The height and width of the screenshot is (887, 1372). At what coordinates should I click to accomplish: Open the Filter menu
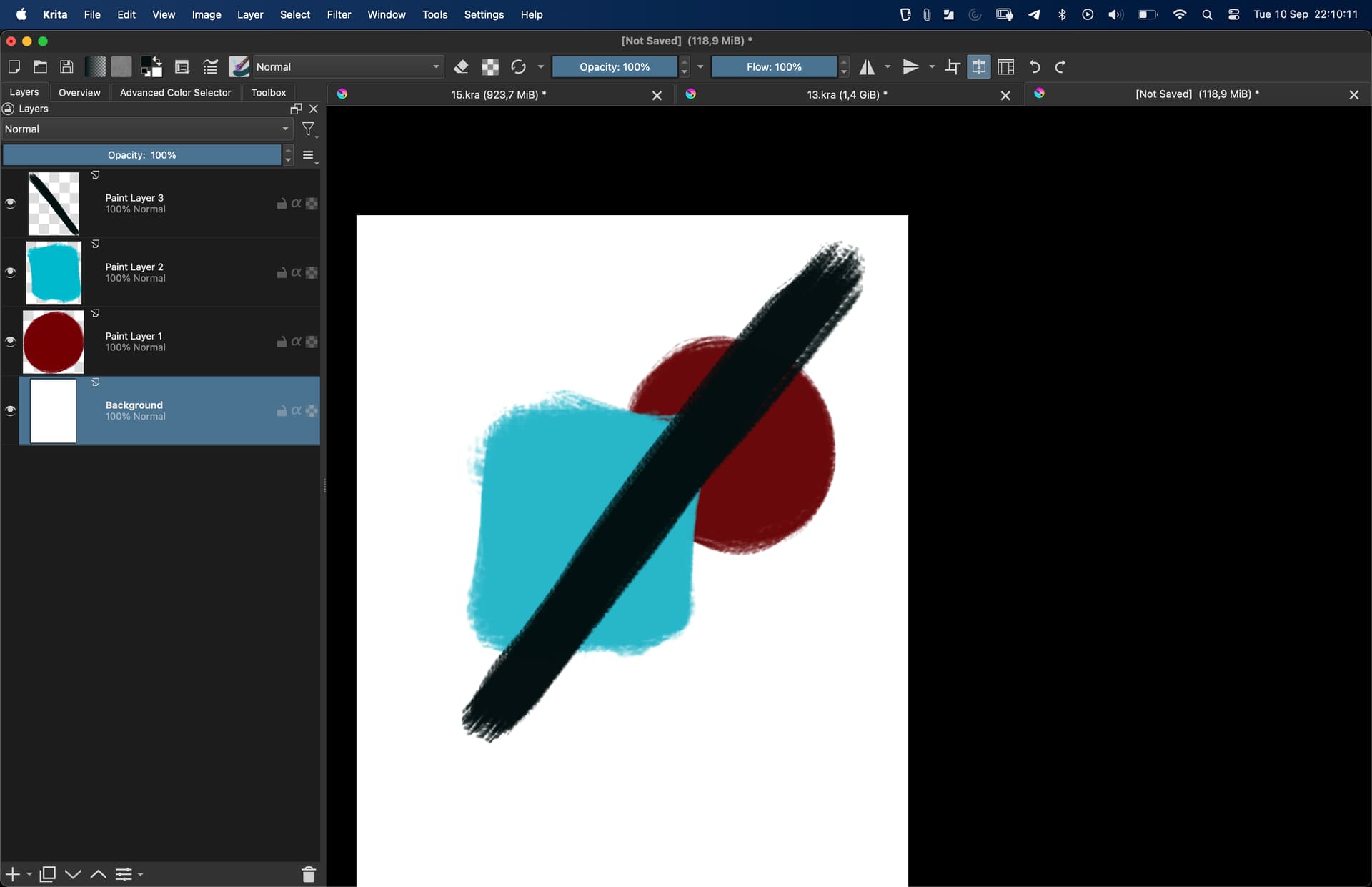click(339, 14)
